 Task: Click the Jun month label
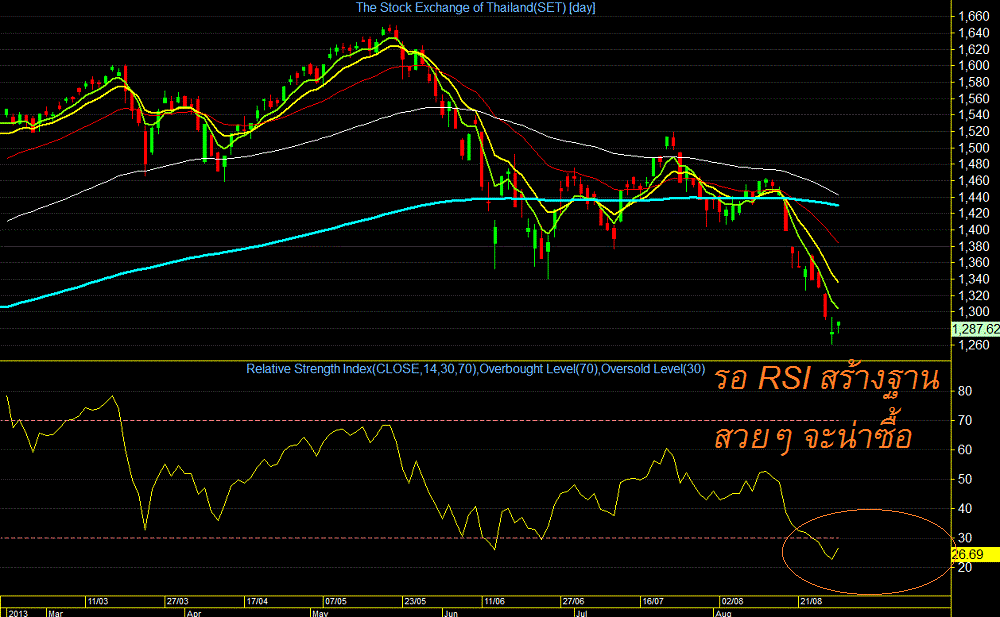pyautogui.click(x=451, y=613)
